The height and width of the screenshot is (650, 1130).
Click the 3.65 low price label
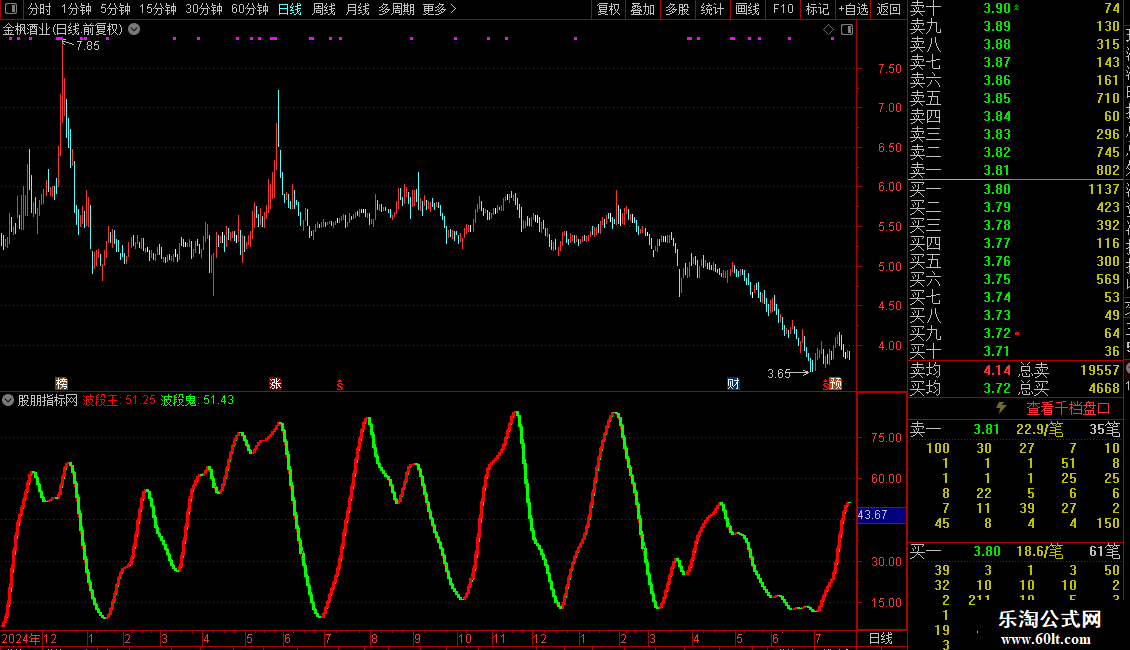(779, 373)
